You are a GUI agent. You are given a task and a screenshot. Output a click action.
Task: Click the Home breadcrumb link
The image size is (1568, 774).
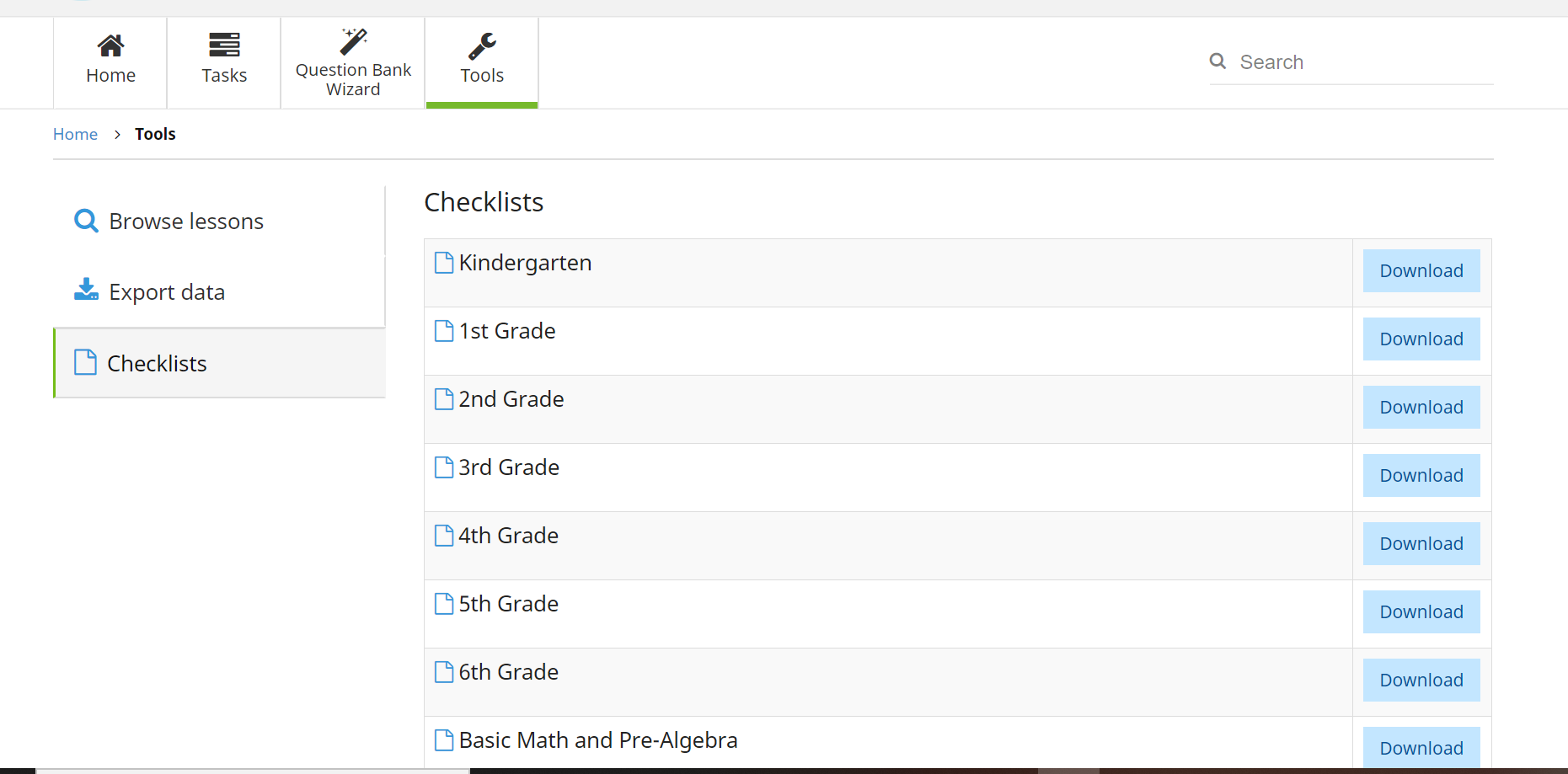[x=75, y=134]
